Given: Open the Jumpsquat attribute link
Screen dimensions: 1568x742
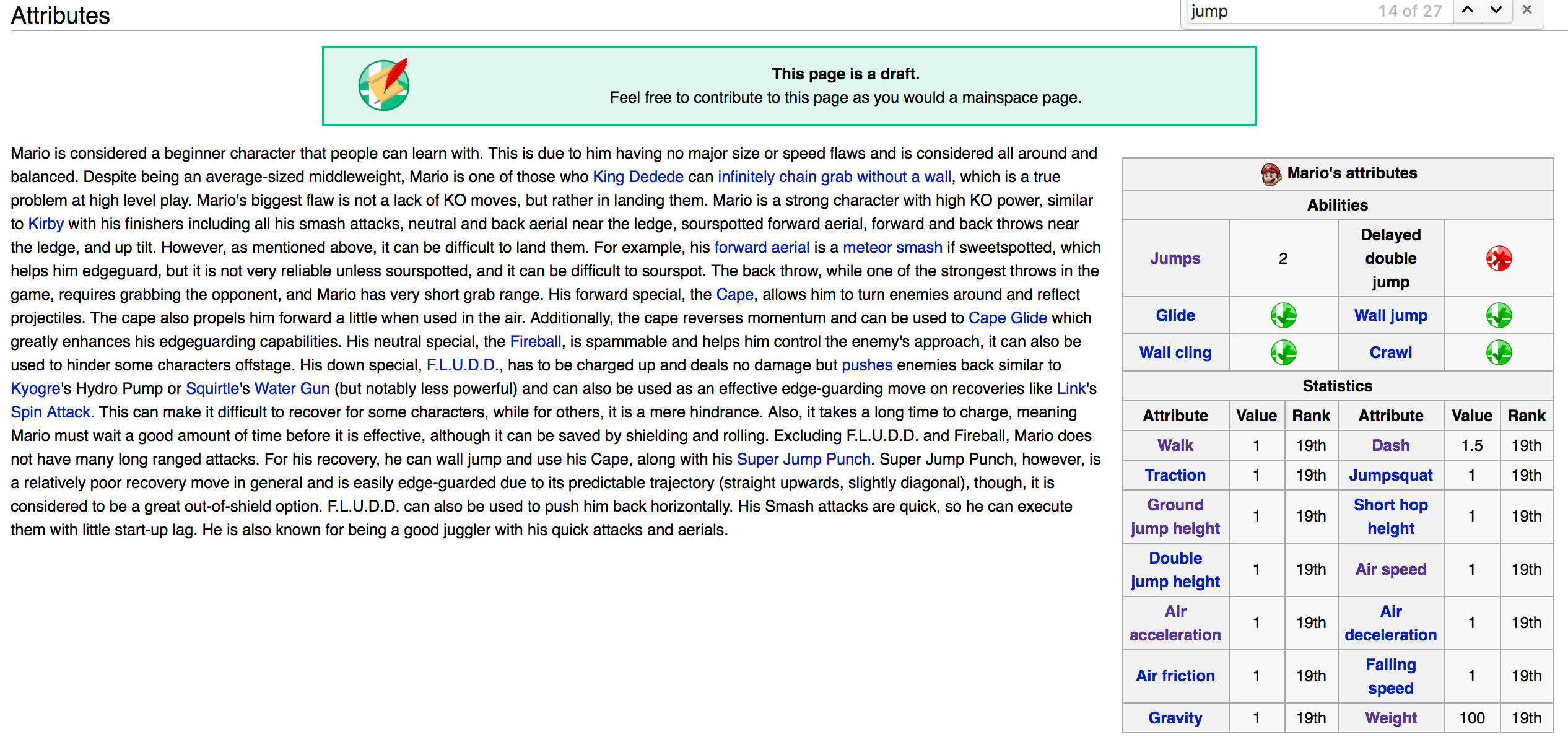Looking at the screenshot, I should click(1390, 475).
